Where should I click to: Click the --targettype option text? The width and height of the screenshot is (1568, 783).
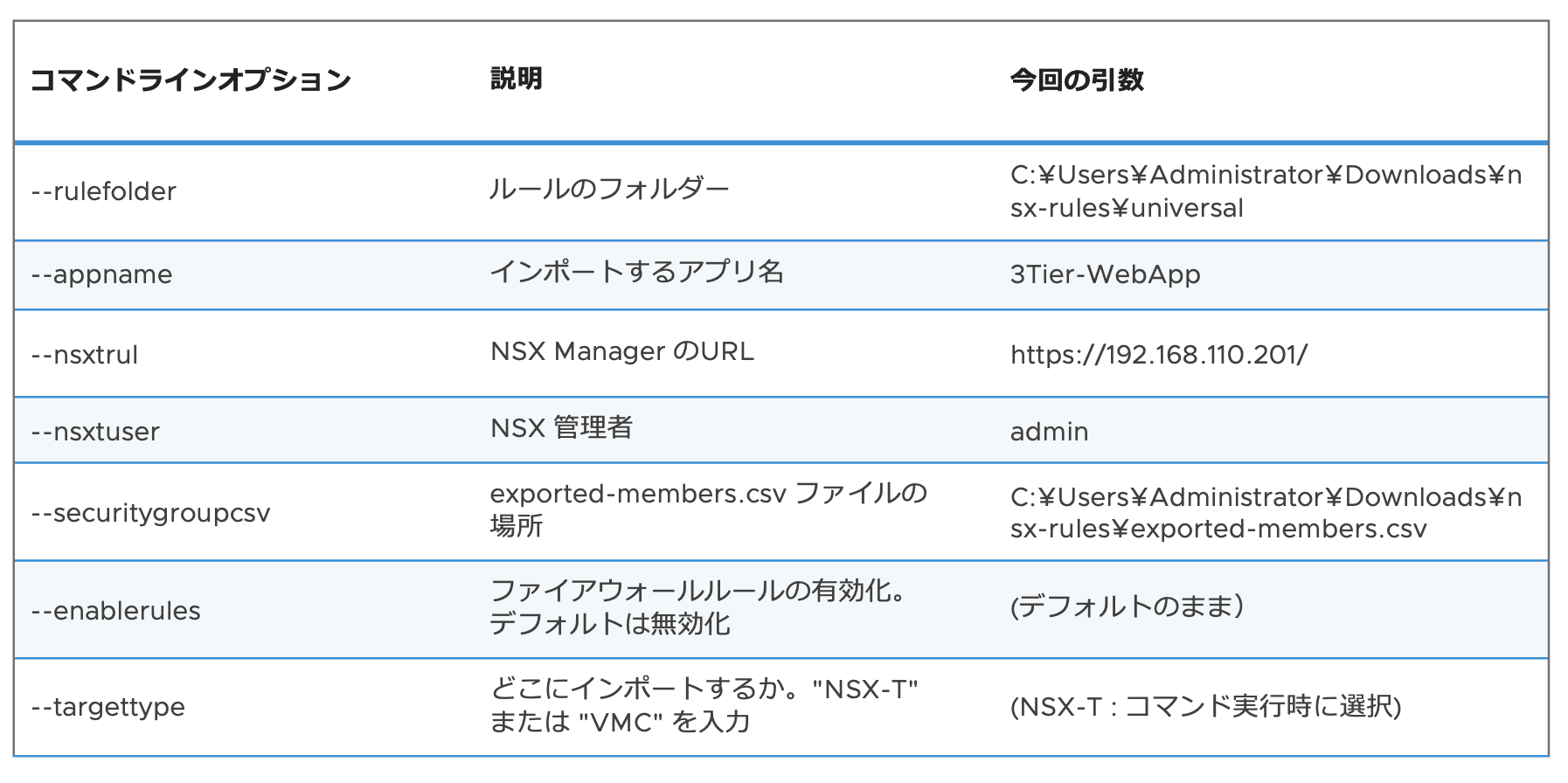(108, 707)
